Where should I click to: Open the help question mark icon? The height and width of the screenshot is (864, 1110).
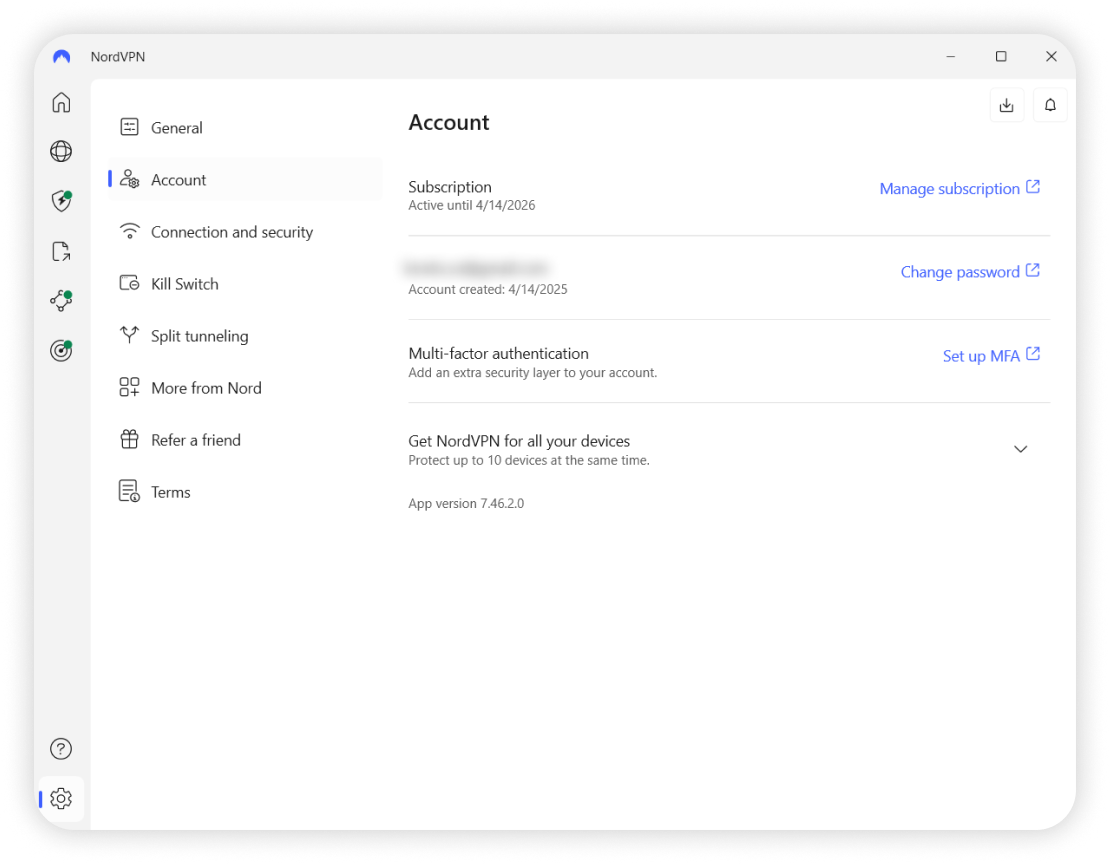61,749
